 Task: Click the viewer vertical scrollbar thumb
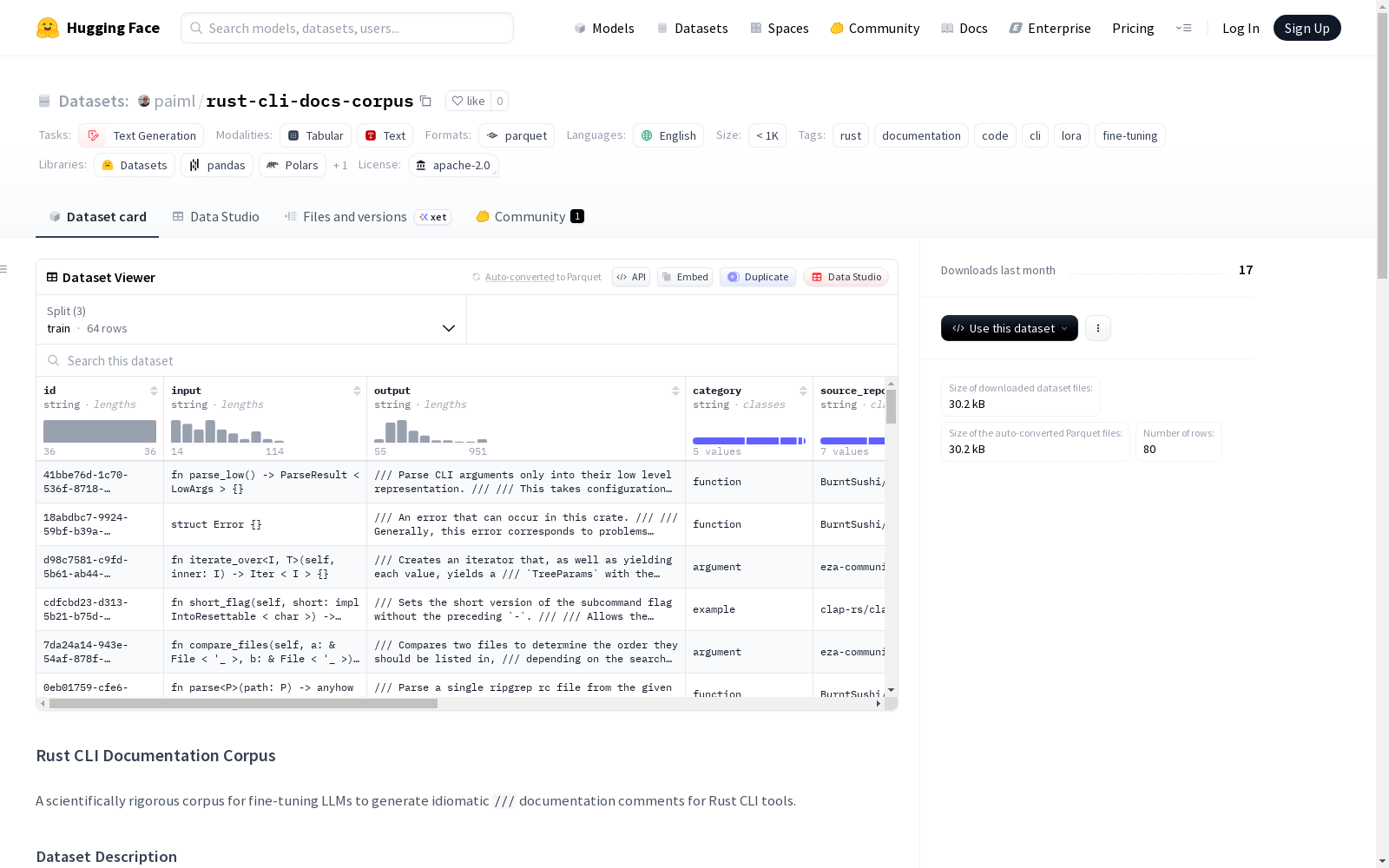[x=891, y=406]
